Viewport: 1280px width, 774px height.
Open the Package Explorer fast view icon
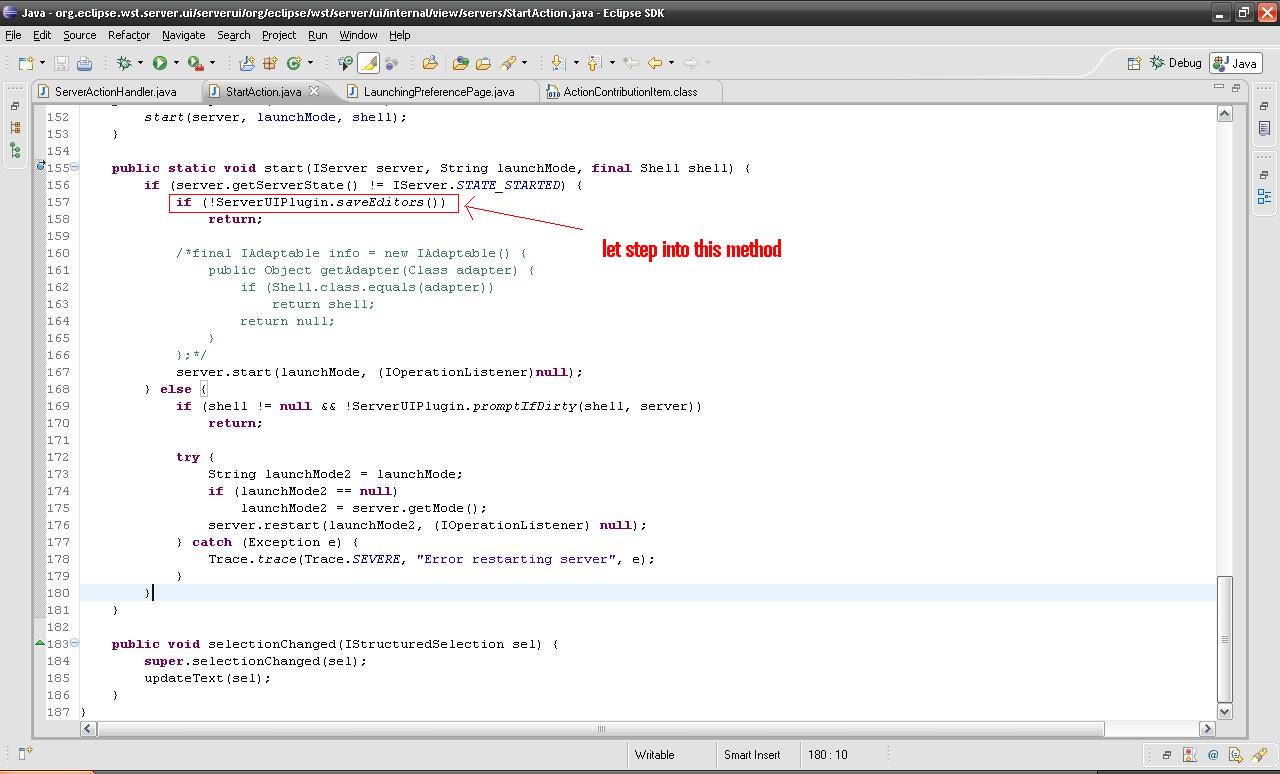tap(15, 128)
